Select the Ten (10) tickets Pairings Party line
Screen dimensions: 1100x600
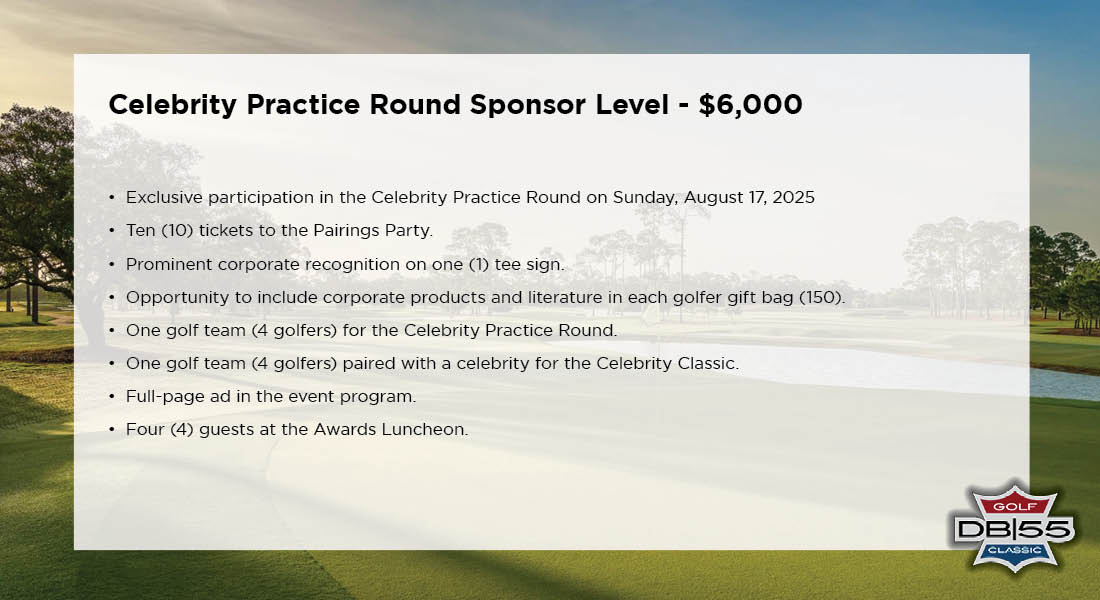279,230
